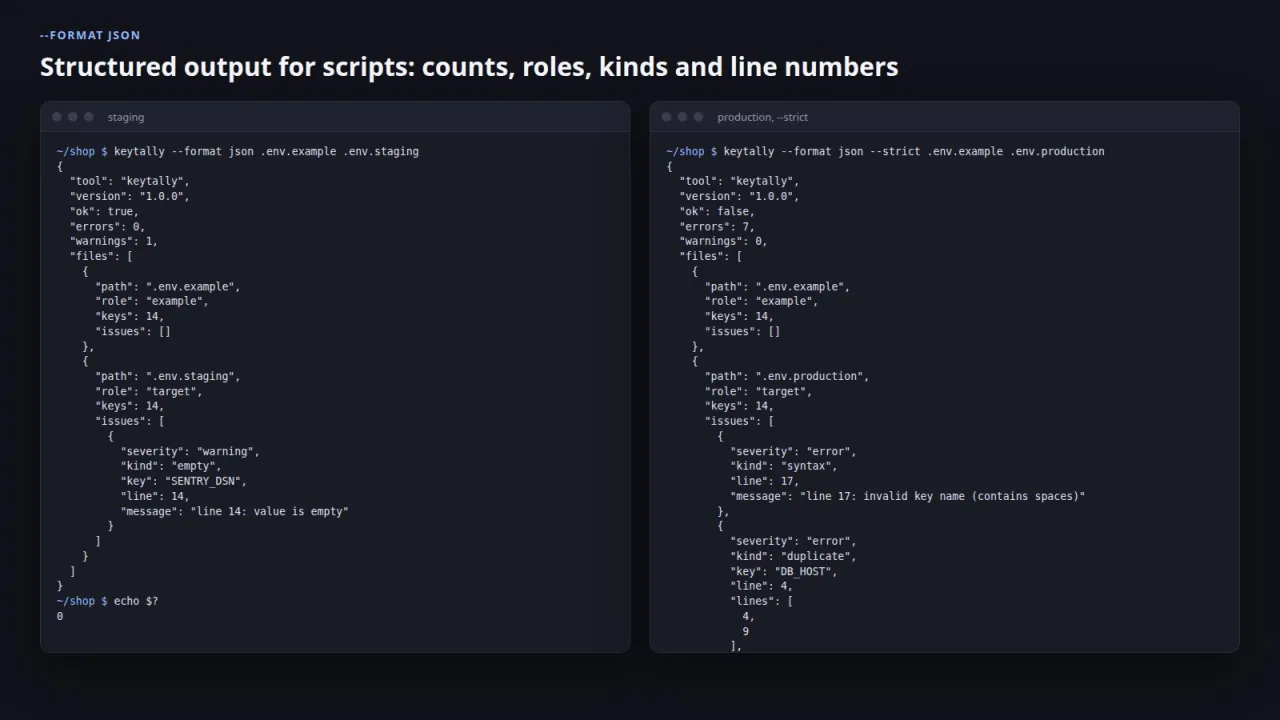Image resolution: width=1280 pixels, height=720 pixels.
Task: Select the "key": "DB_HOST" line
Action: pos(784,571)
